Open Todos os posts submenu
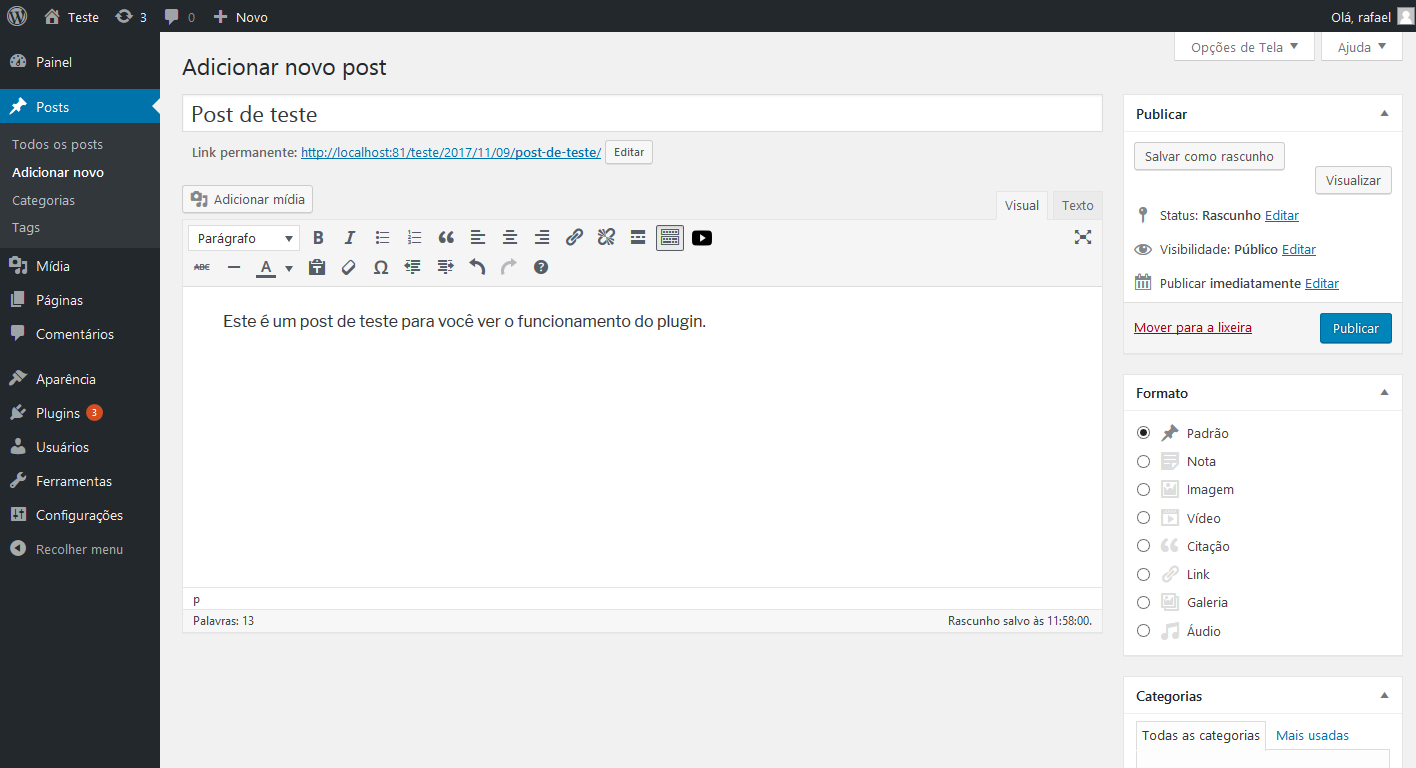 click(x=57, y=144)
